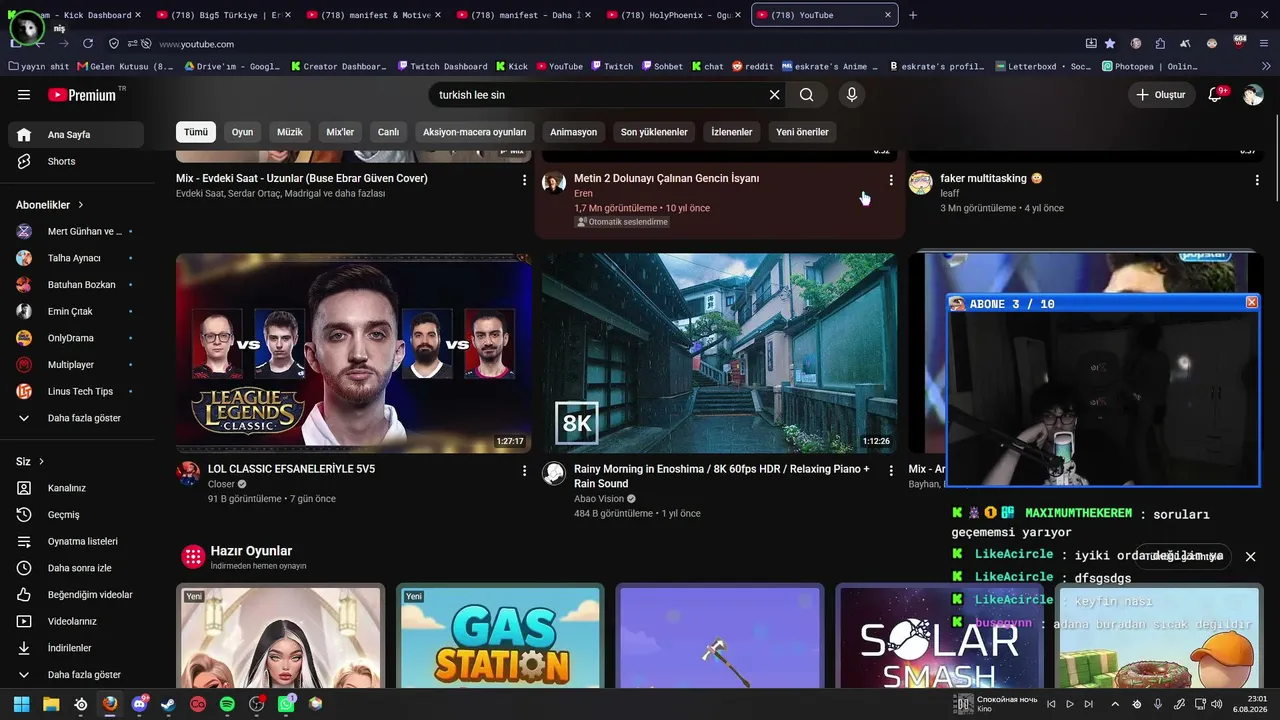1280x720 pixels.
Task: Open the Gas Station playable game
Action: click(500, 636)
